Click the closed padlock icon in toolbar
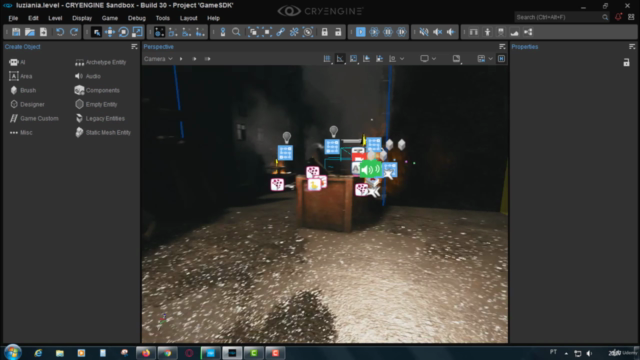 (x=324, y=32)
